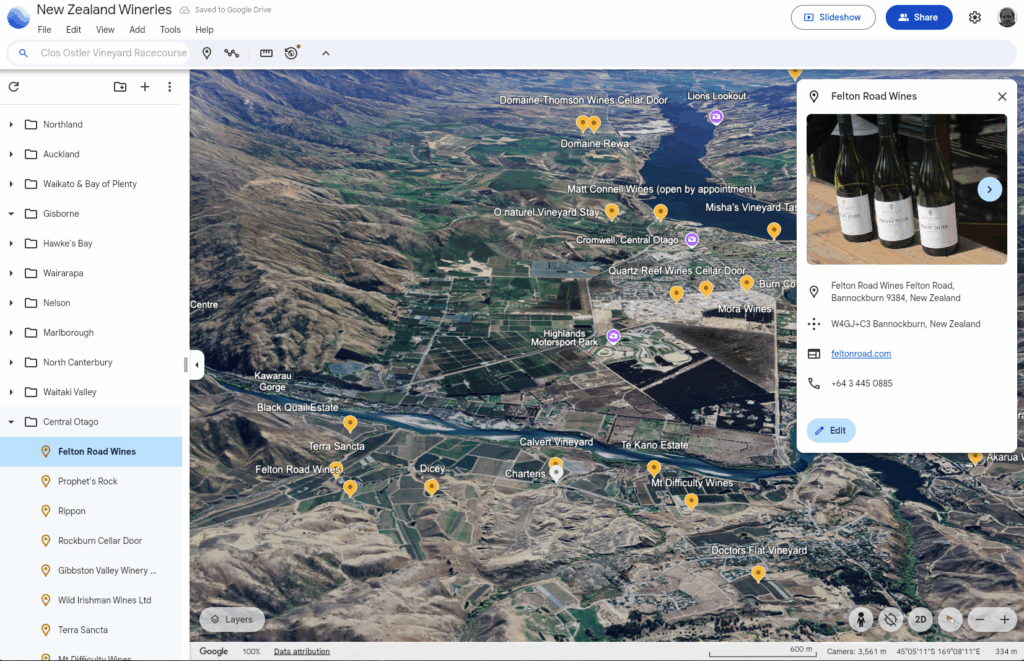Expand the Marlborough folder
1024x661 pixels.
11,332
